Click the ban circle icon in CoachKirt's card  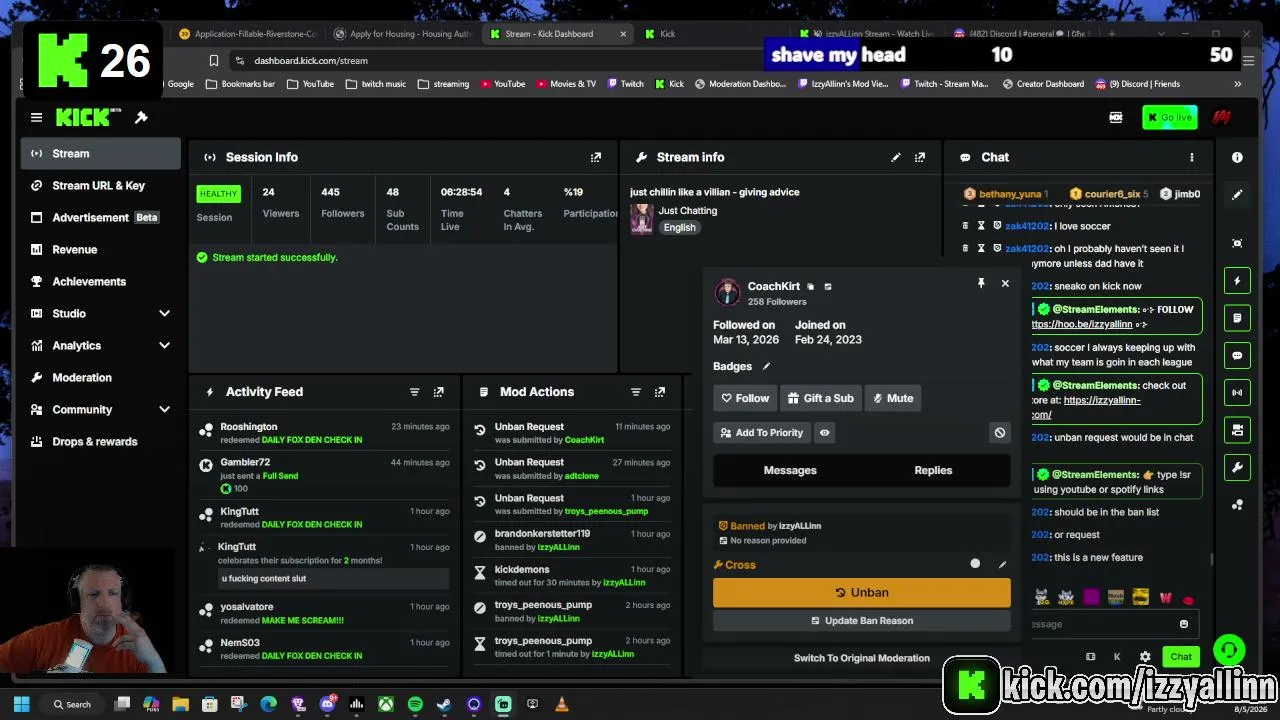999,433
